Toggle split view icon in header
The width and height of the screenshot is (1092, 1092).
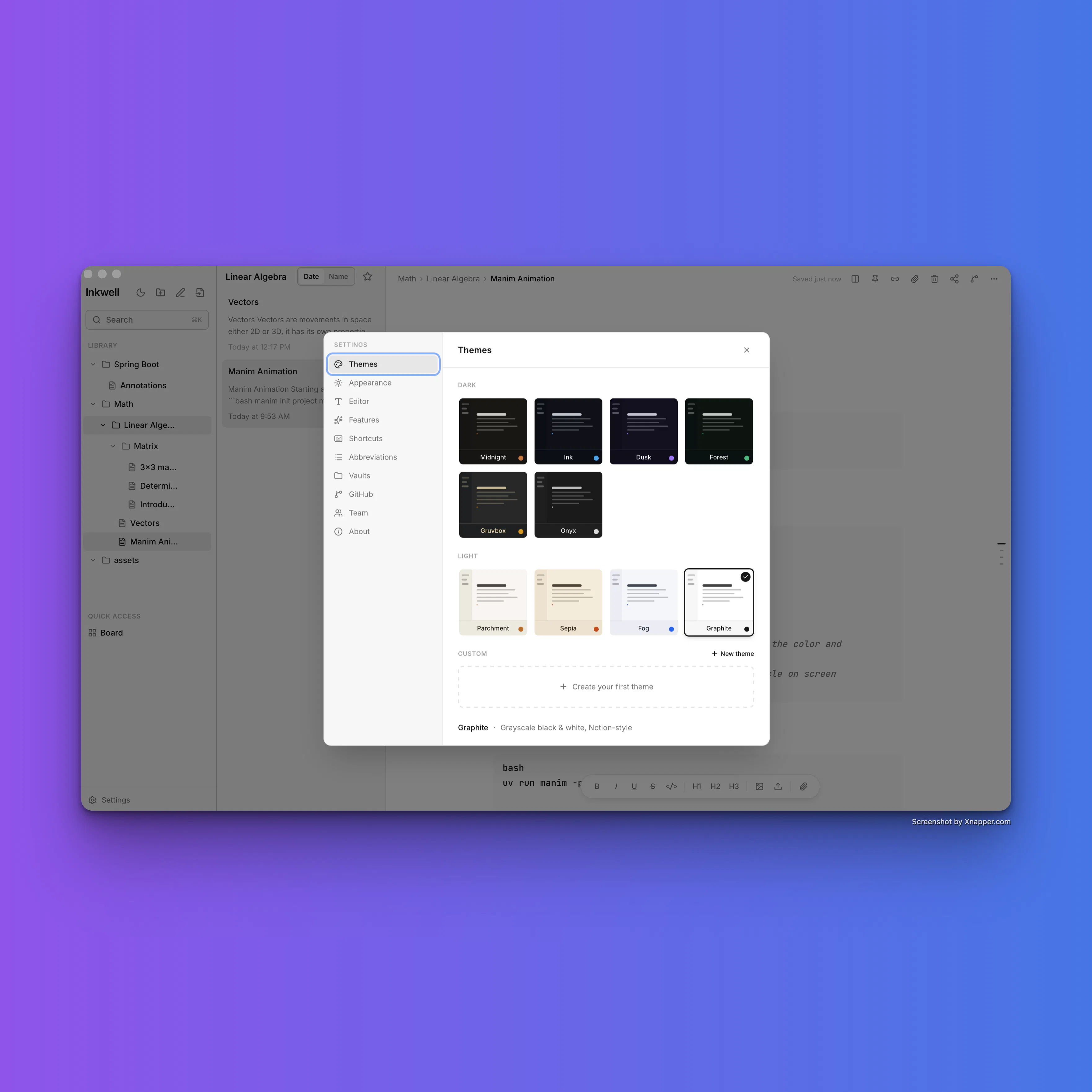[x=855, y=279]
